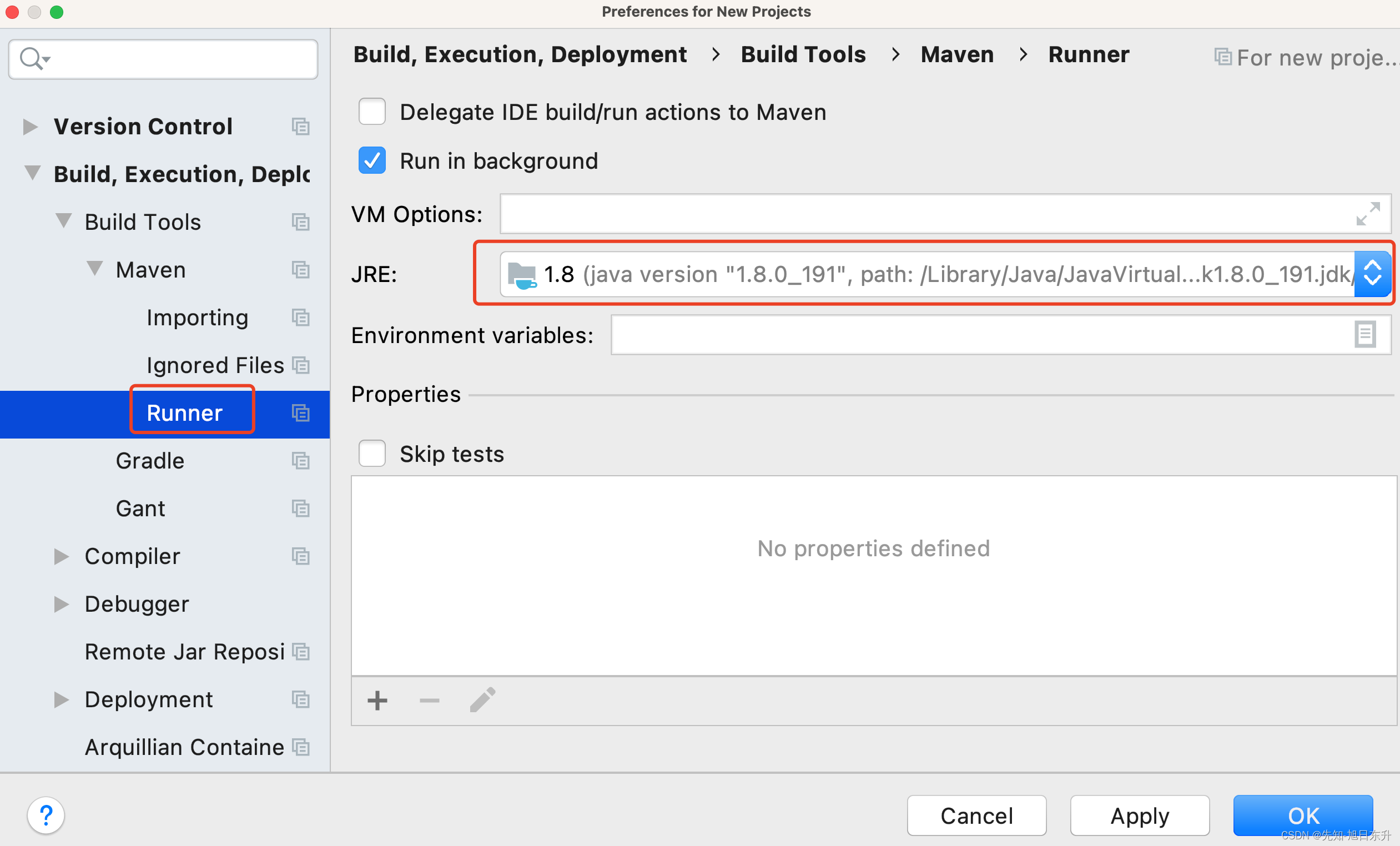Click project-level icon beside Importing
Viewport: 1400px width, 846px height.
click(x=300, y=317)
